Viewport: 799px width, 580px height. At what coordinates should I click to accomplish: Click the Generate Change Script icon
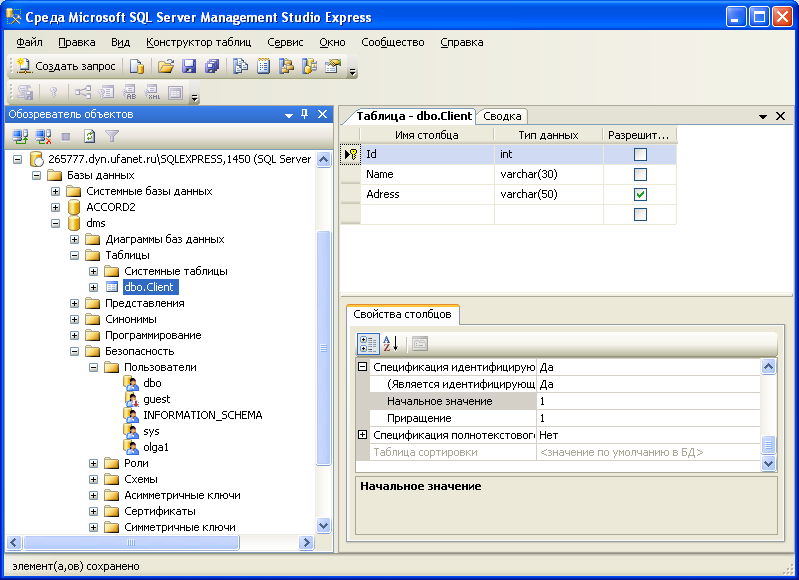[25, 92]
